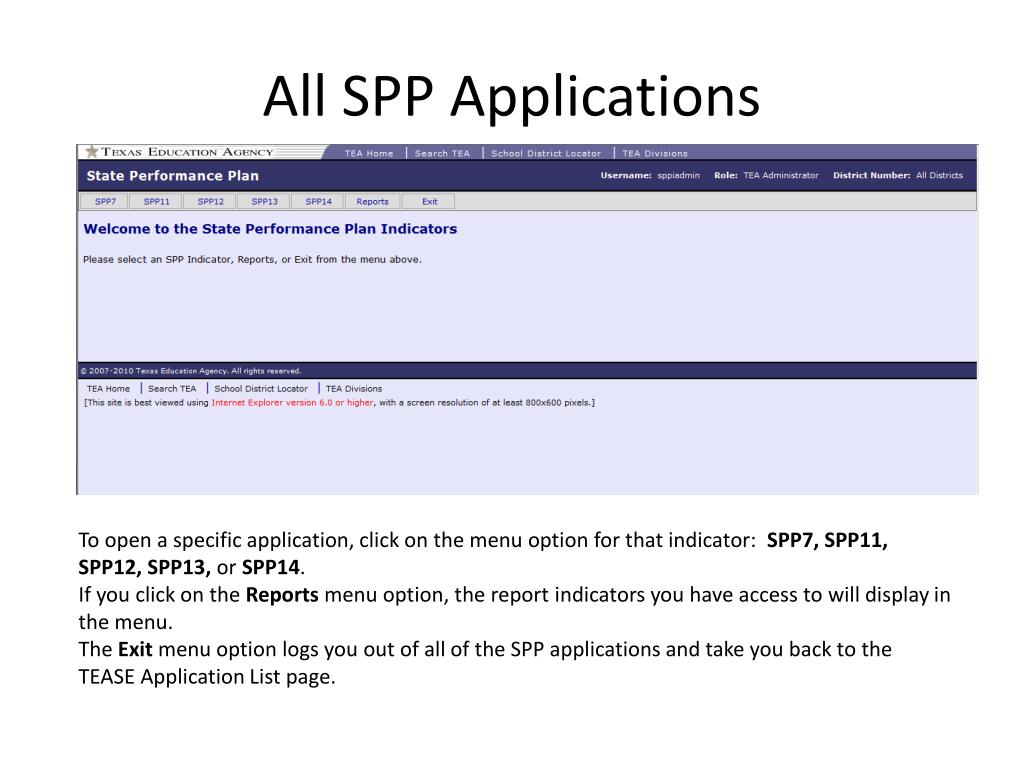Click the State Performance Plan title

172,176
